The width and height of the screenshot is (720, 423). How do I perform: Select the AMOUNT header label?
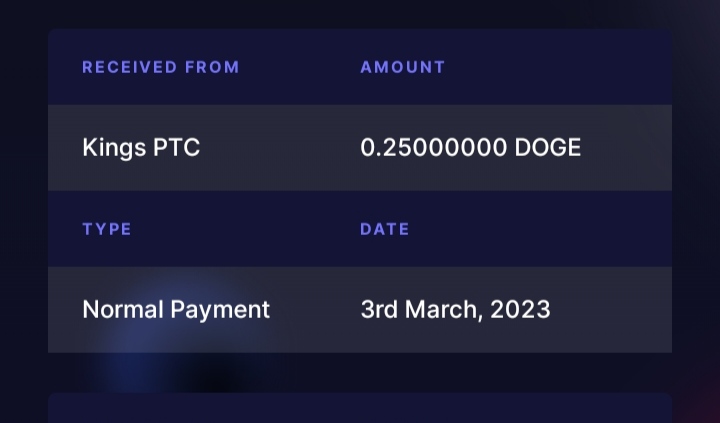[403, 67]
